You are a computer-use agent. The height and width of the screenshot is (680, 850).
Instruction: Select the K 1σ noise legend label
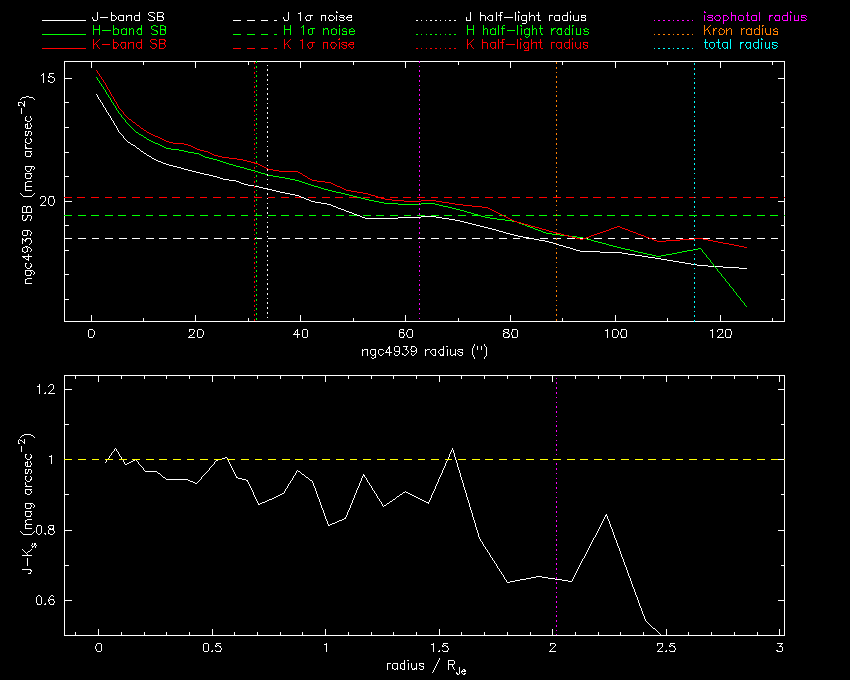(312, 45)
